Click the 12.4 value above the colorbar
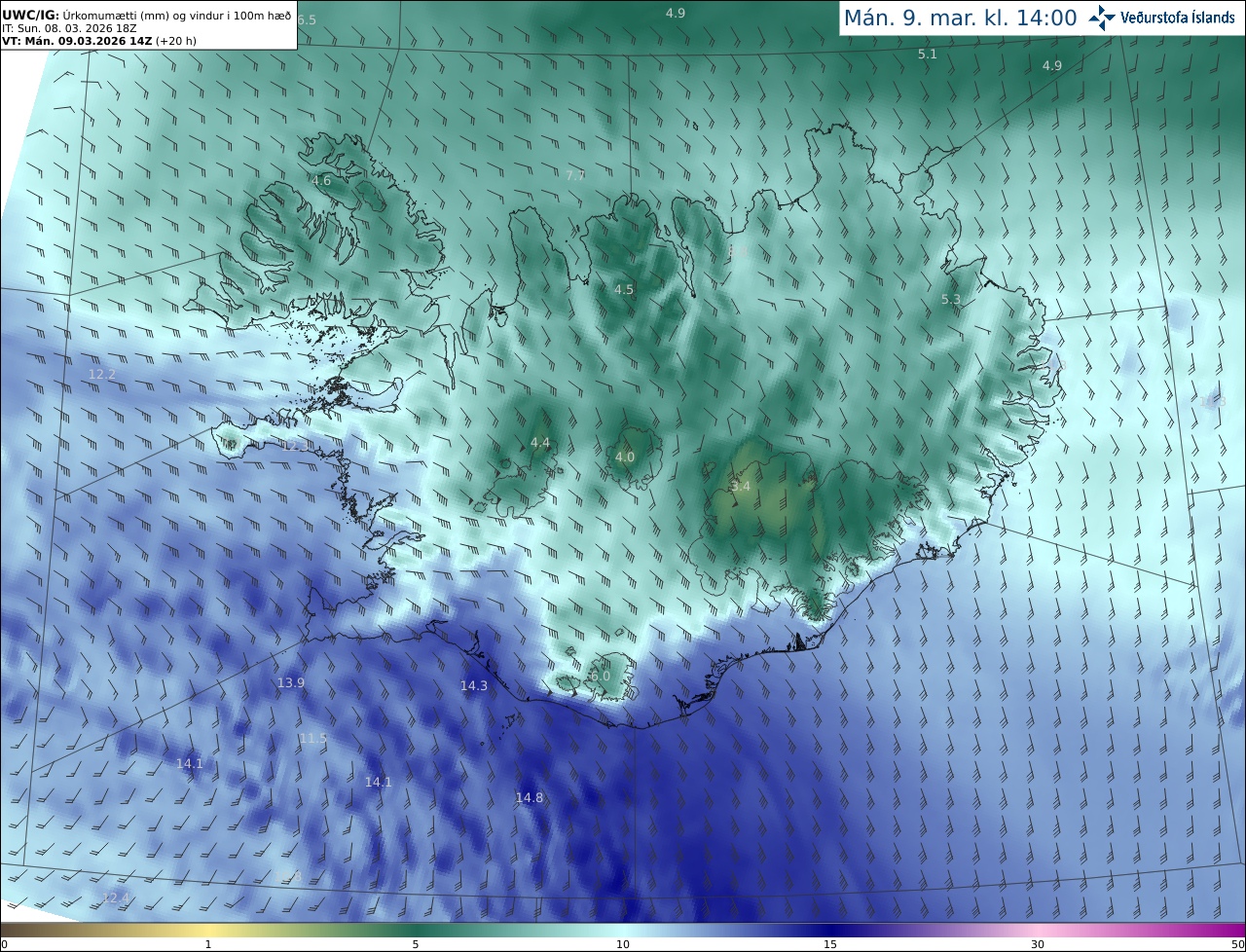 (x=116, y=898)
